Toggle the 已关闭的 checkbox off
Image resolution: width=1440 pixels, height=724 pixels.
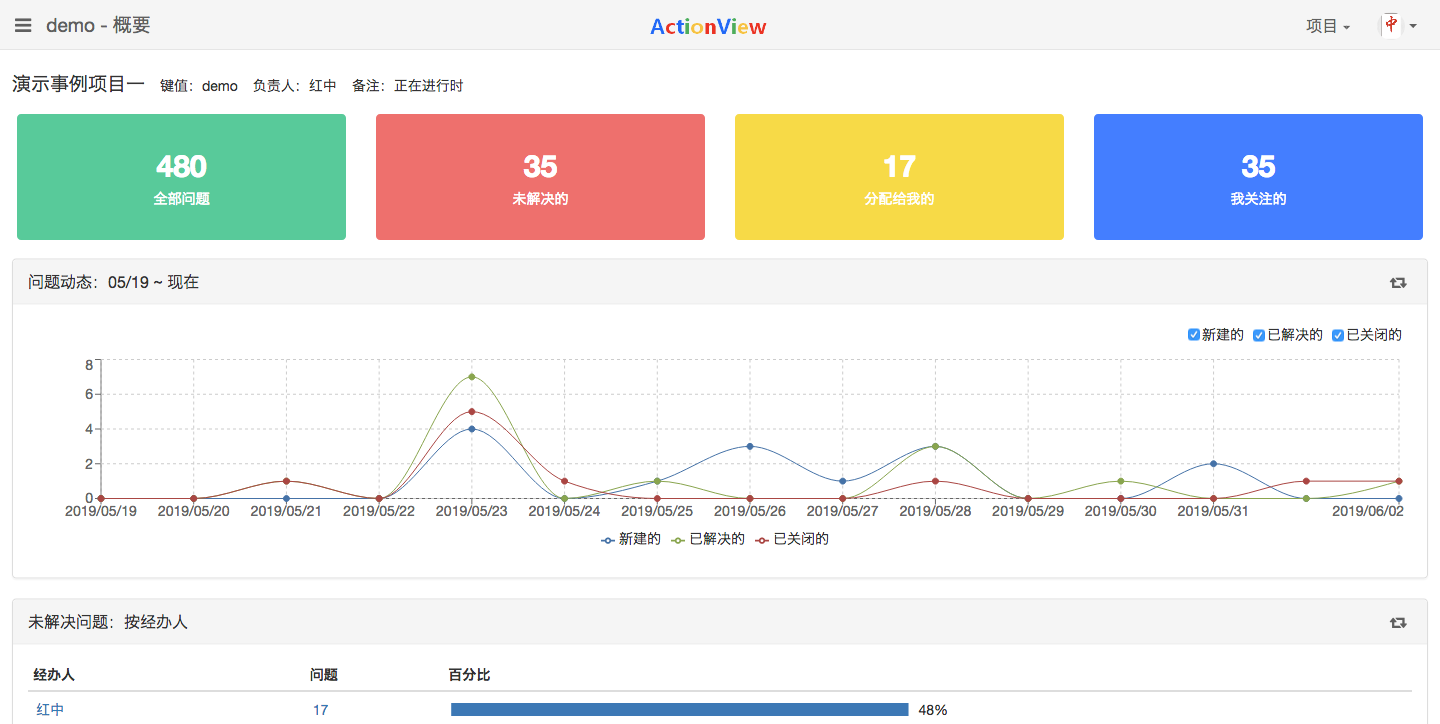(x=1337, y=334)
